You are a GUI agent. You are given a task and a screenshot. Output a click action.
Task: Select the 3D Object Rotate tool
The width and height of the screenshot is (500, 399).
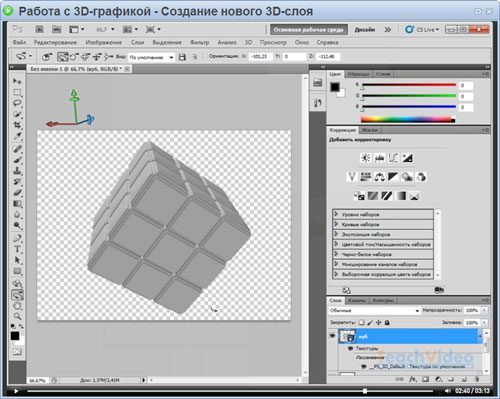pos(17,284)
